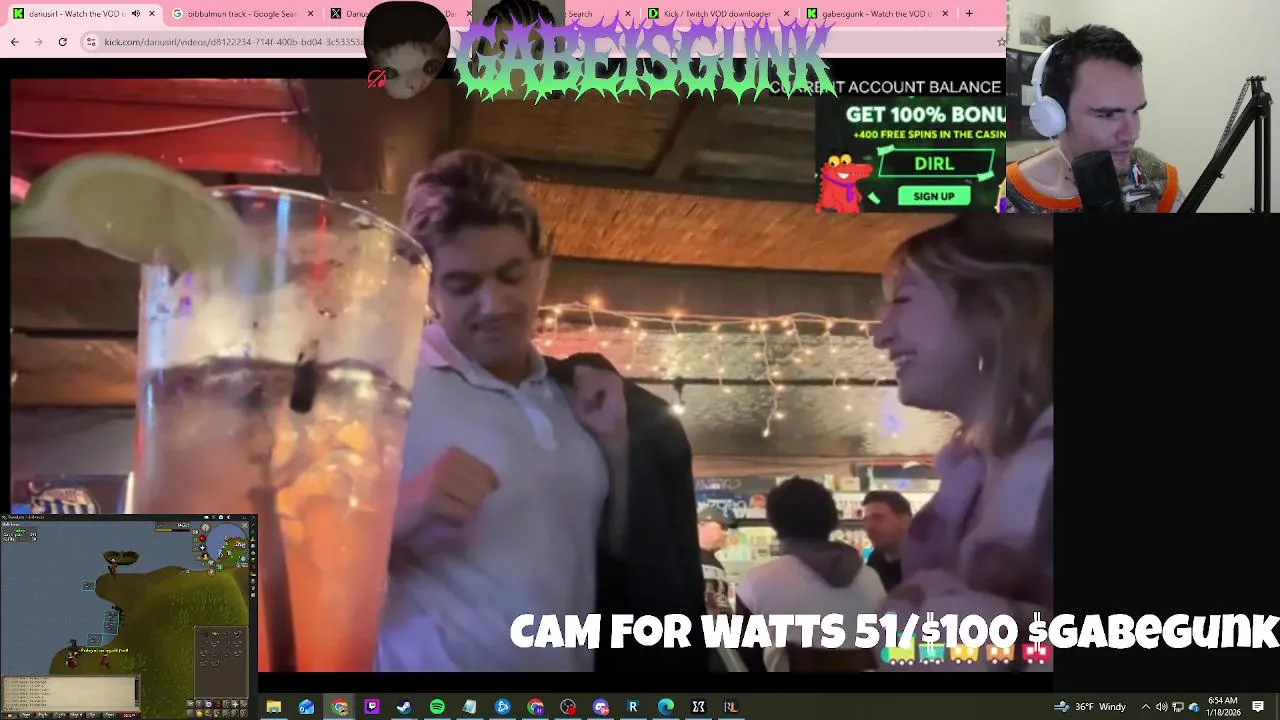
Task: Click the browser forward arrow
Action: click(38, 41)
